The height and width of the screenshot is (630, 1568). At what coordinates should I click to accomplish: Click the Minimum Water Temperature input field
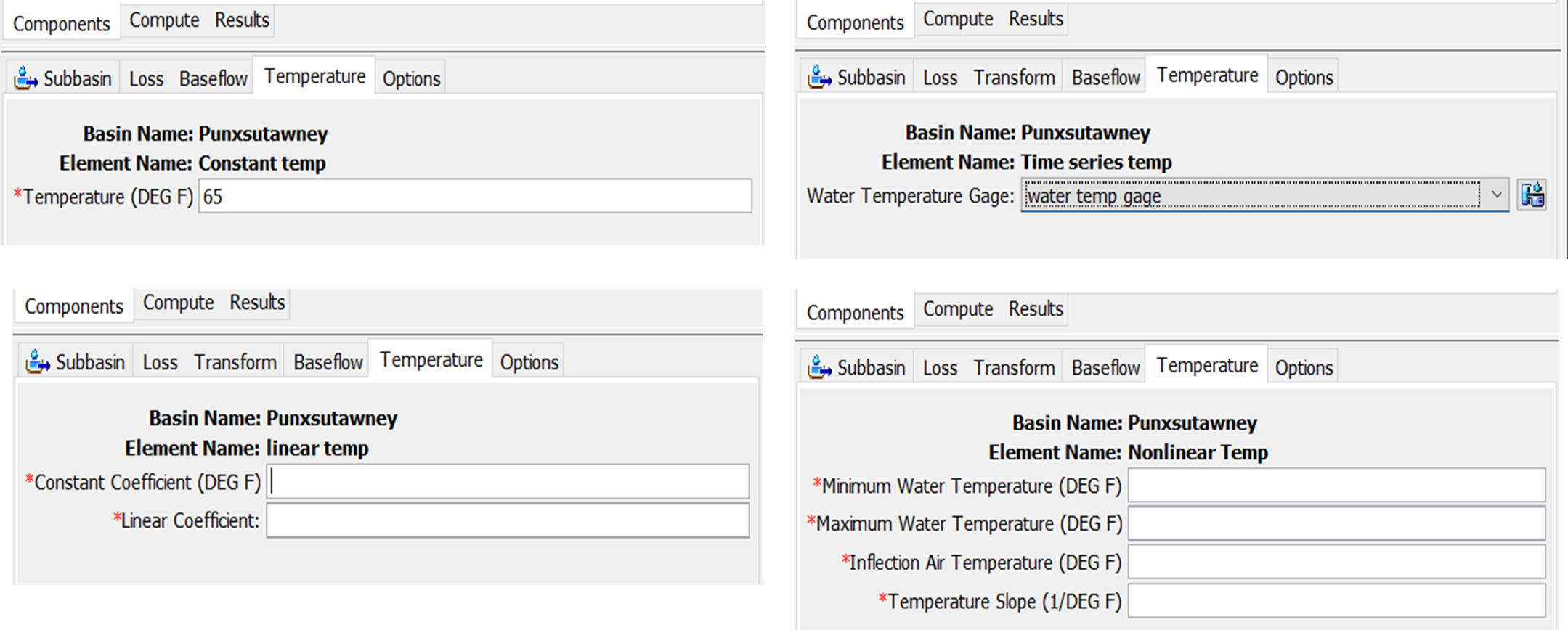click(1336, 486)
